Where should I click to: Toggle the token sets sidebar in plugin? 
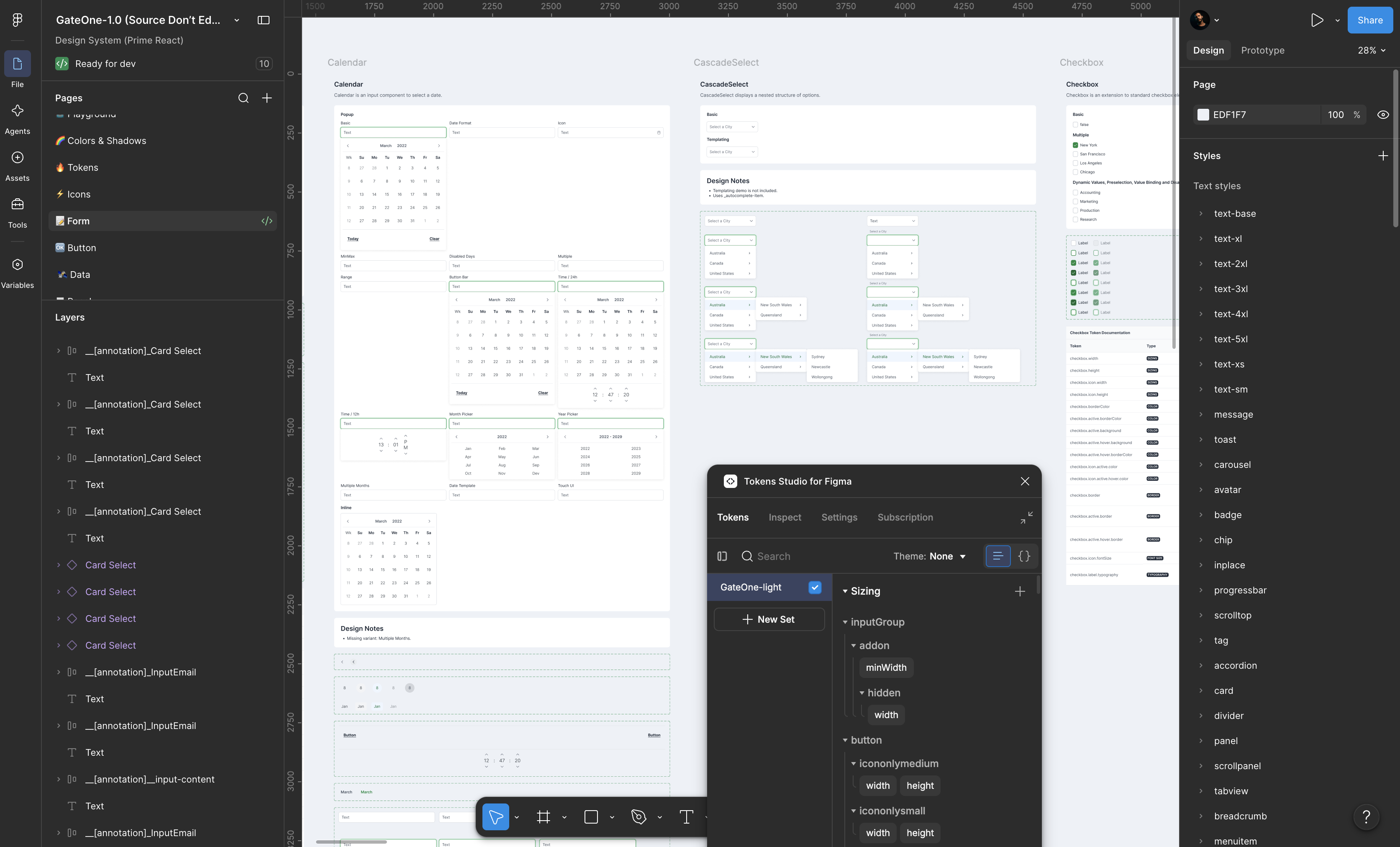pos(722,556)
